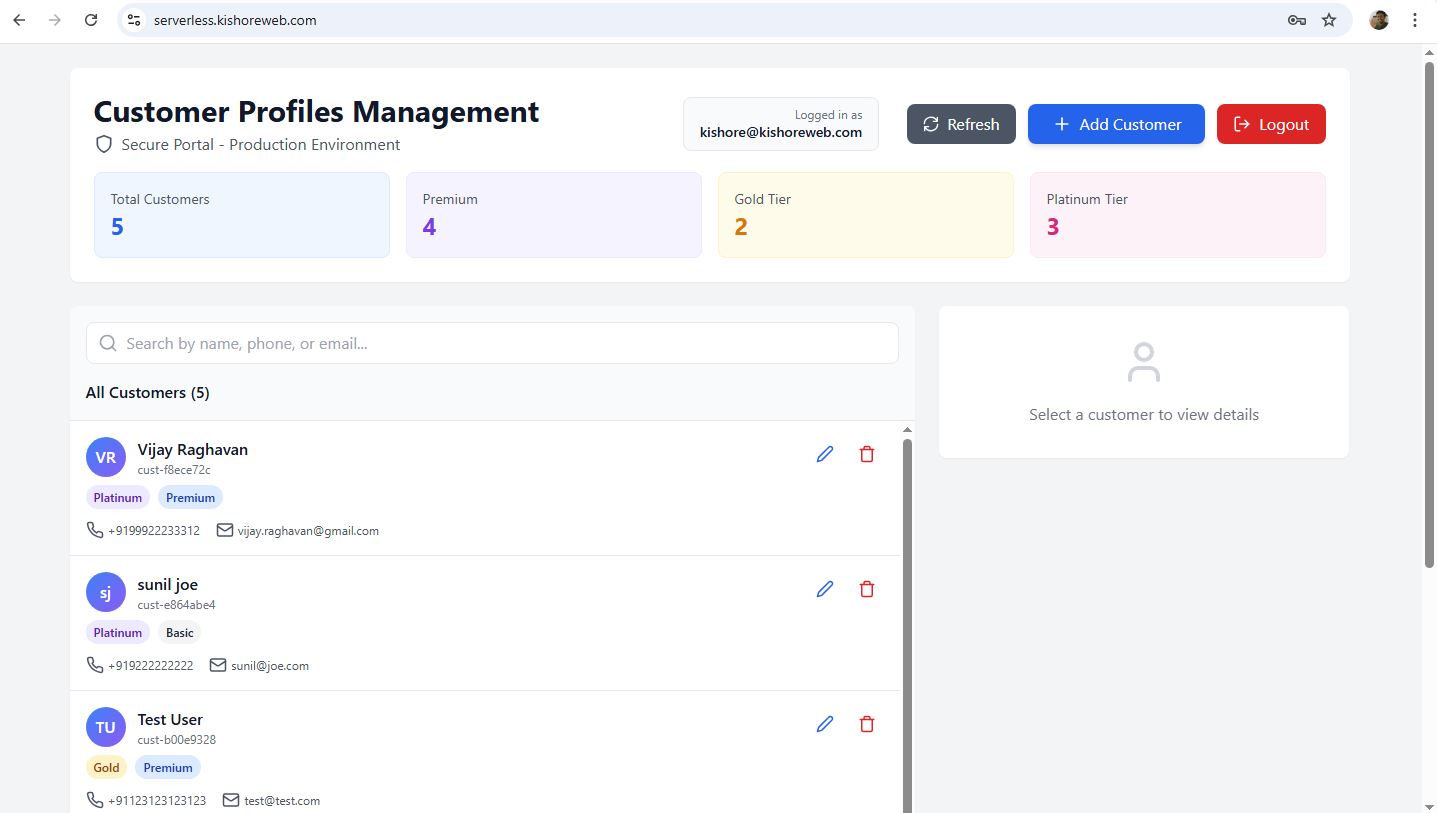View site information in address bar

(x=134, y=20)
